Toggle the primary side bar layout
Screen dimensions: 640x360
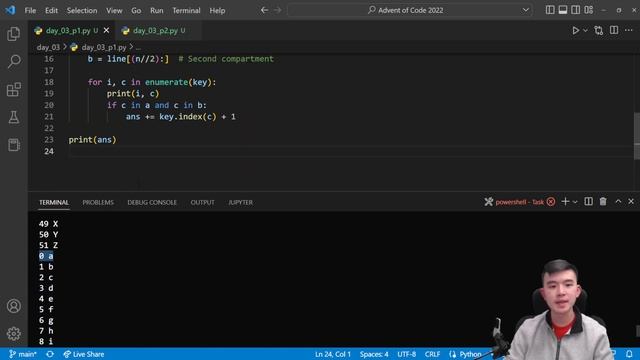point(550,10)
